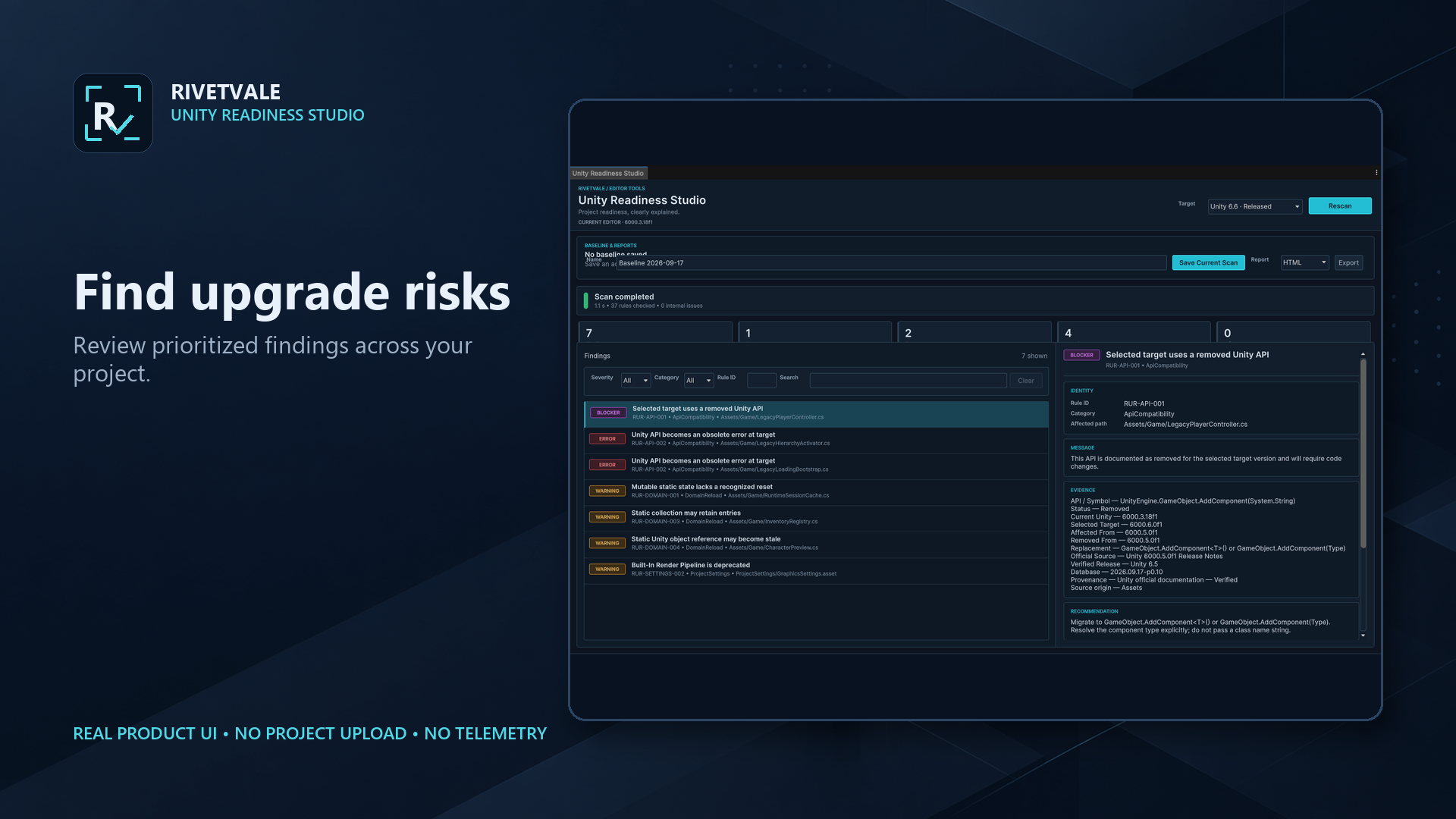
Task: Click the 'RECOMMENDATION' section heading
Action: pyautogui.click(x=1094, y=611)
